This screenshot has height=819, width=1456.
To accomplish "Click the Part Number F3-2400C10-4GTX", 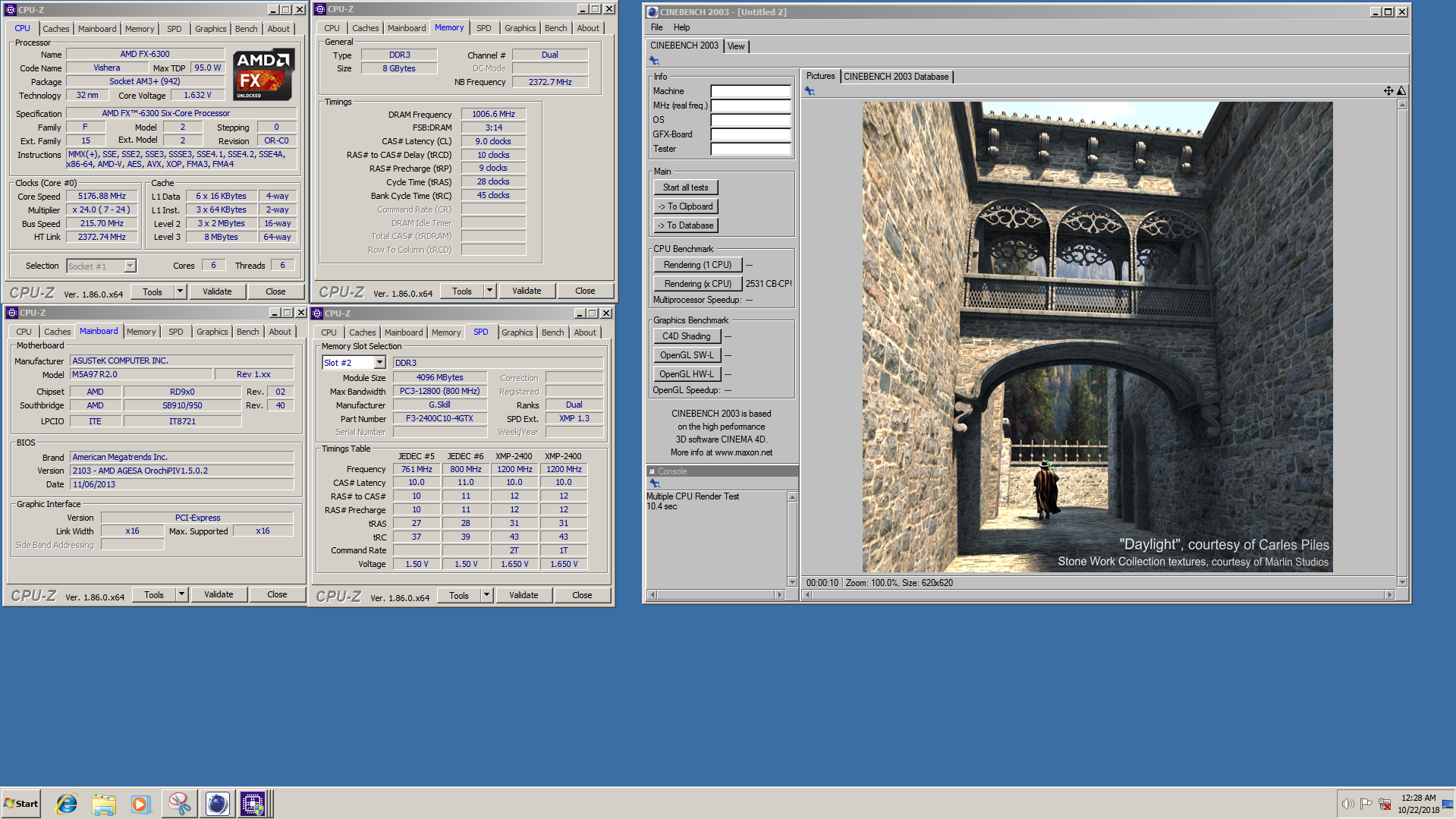I will [439, 418].
